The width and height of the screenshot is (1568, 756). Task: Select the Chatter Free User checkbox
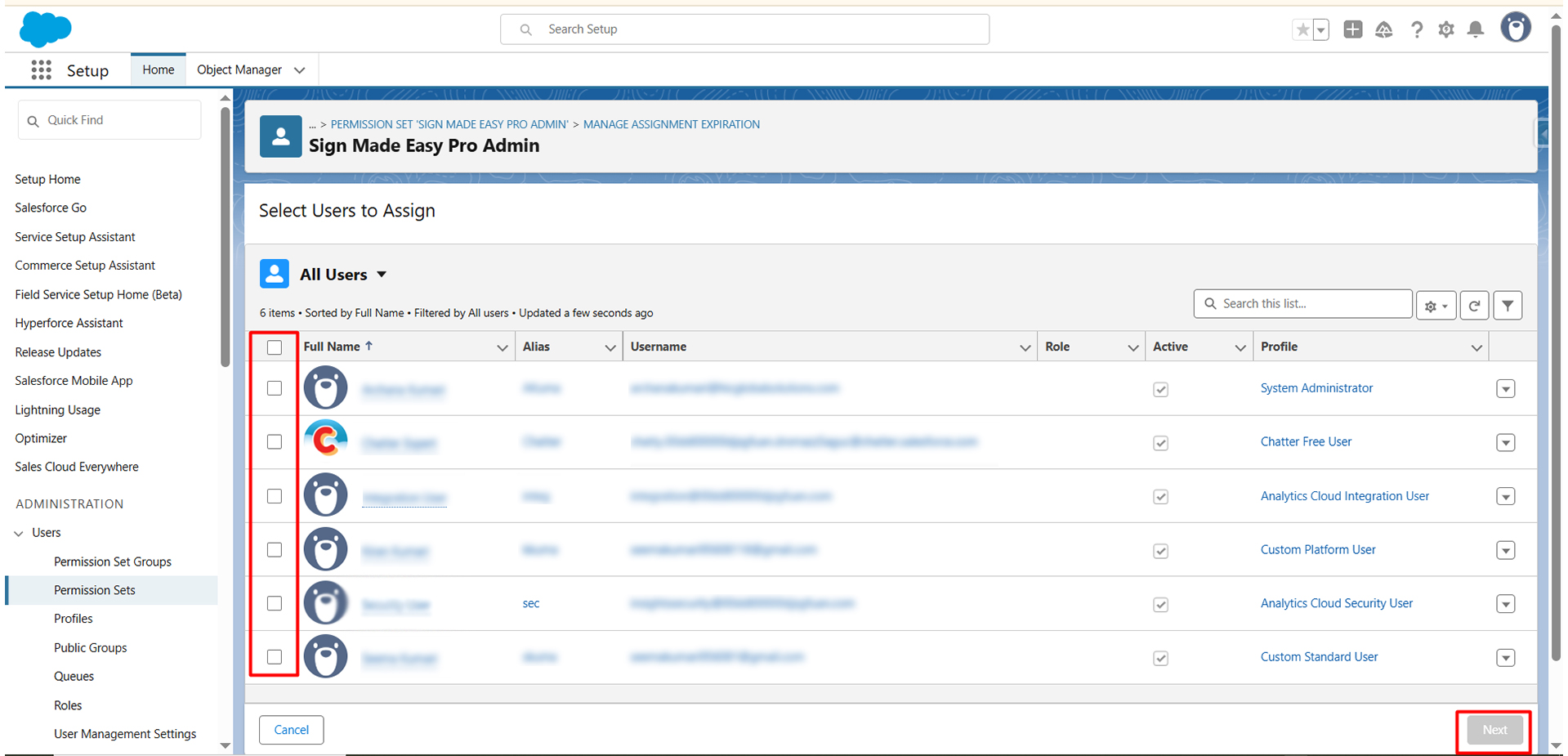click(x=275, y=441)
